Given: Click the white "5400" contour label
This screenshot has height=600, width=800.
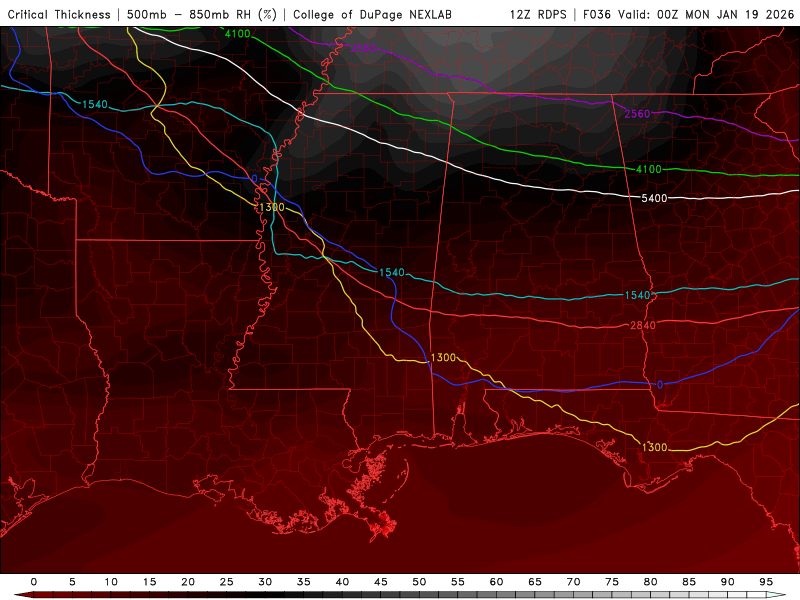Looking at the screenshot, I should click(654, 198).
